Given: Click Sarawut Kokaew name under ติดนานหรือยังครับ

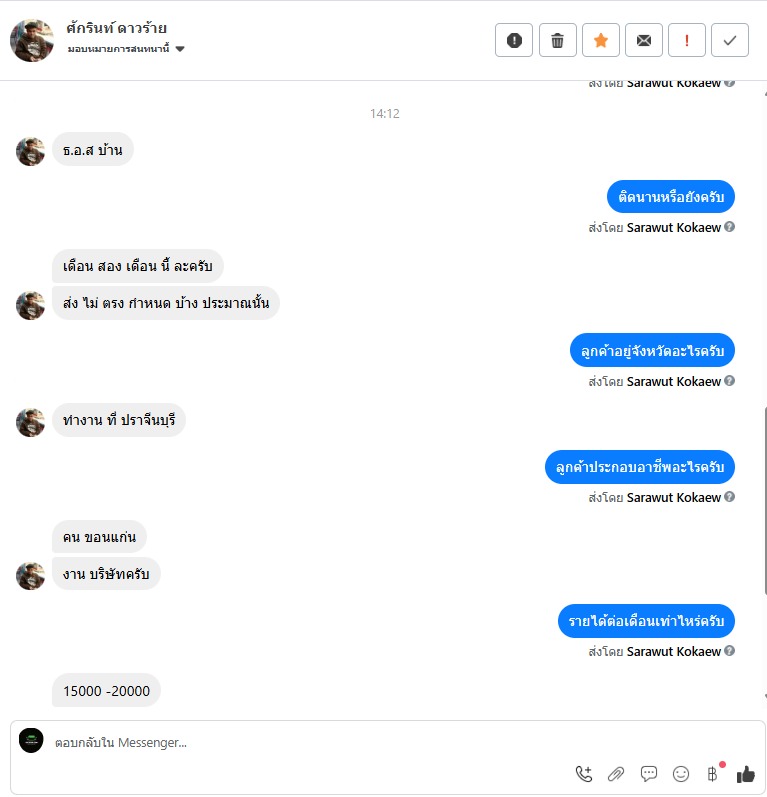Looking at the screenshot, I should point(673,227).
